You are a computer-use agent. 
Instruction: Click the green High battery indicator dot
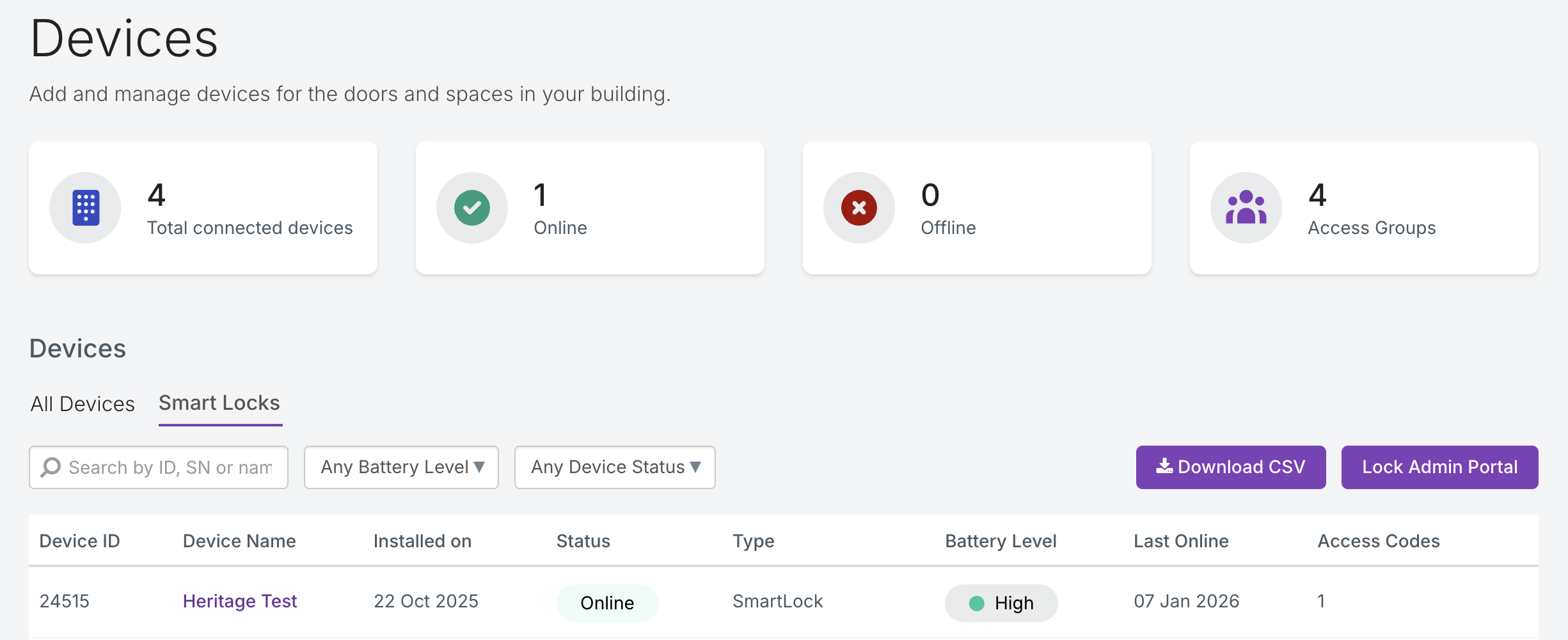[976, 603]
